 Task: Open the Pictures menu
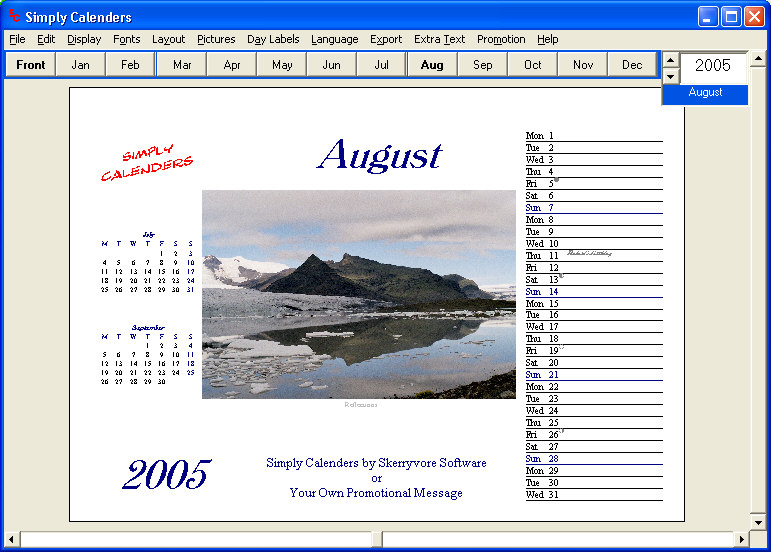click(x=216, y=39)
